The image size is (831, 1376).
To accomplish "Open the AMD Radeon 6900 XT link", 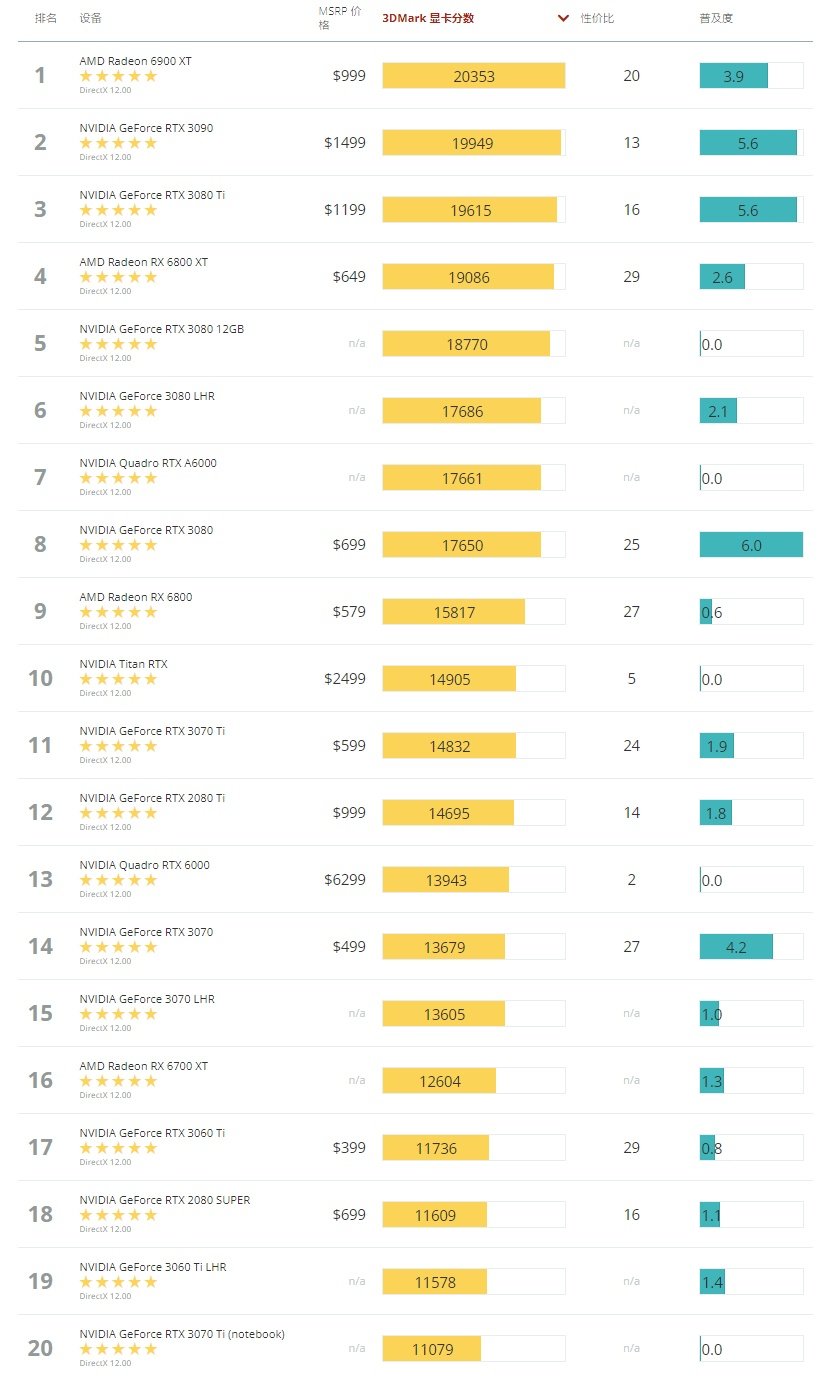I will tap(135, 61).
